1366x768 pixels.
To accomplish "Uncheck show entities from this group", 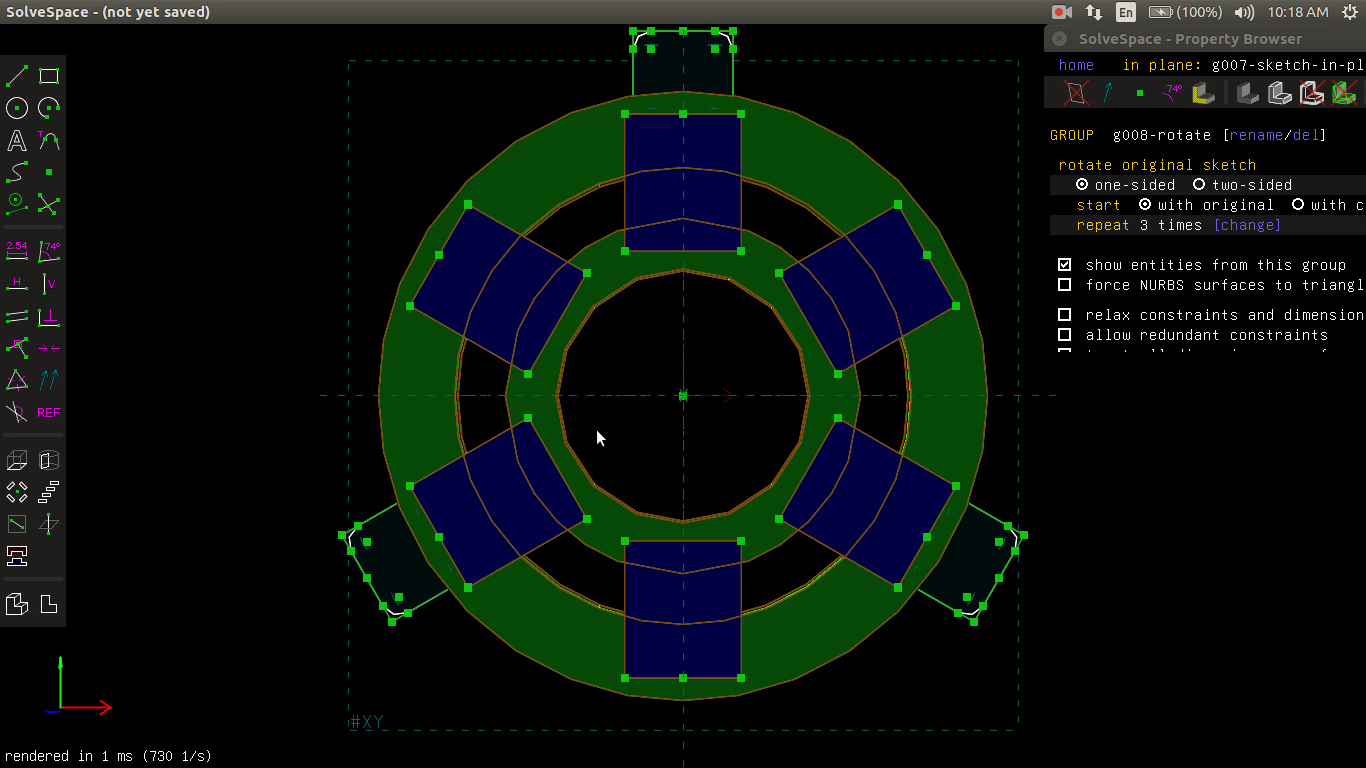I will click(1065, 265).
